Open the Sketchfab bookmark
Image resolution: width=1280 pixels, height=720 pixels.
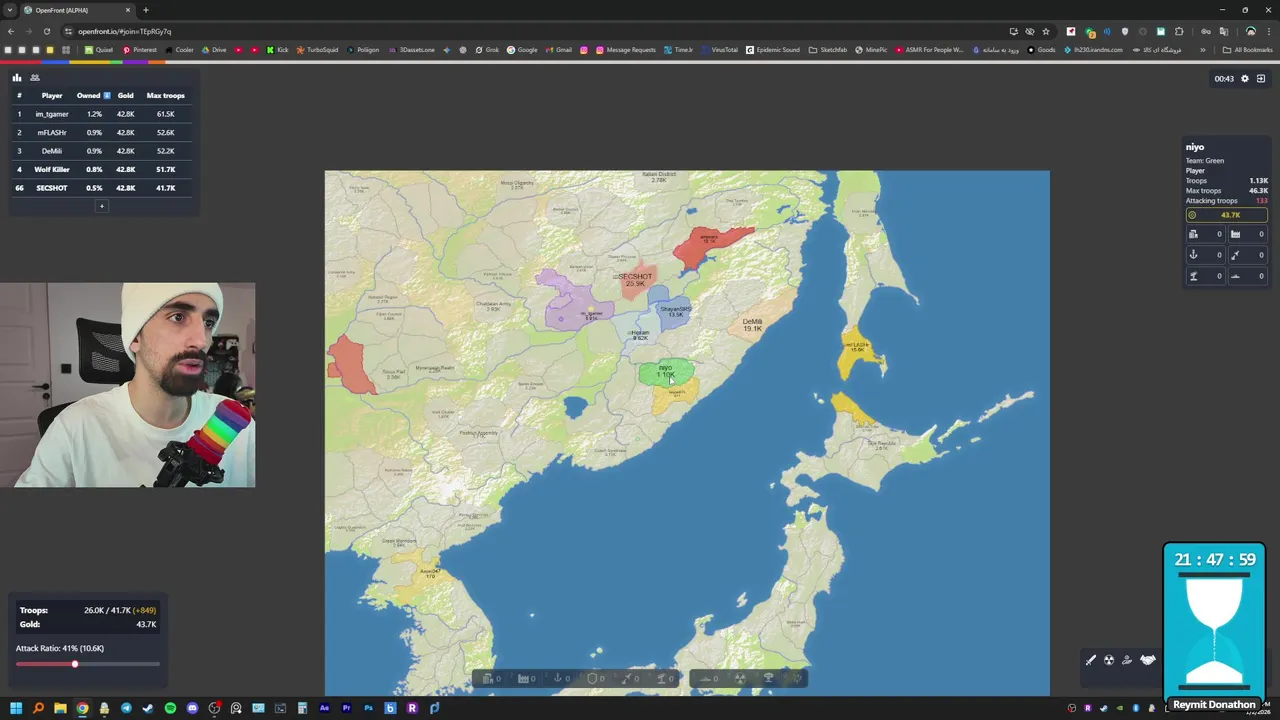coord(828,50)
